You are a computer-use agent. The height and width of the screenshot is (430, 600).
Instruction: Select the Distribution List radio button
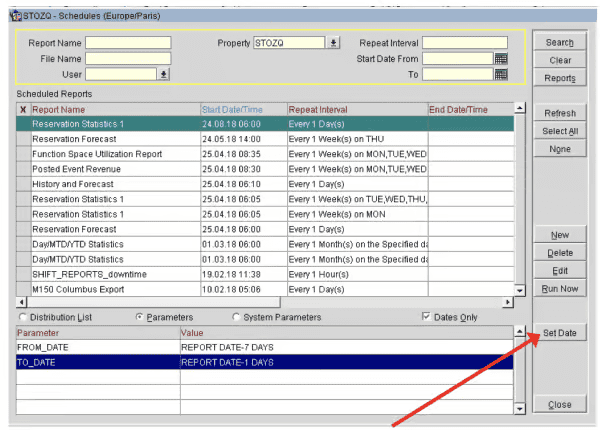[x=23, y=317]
